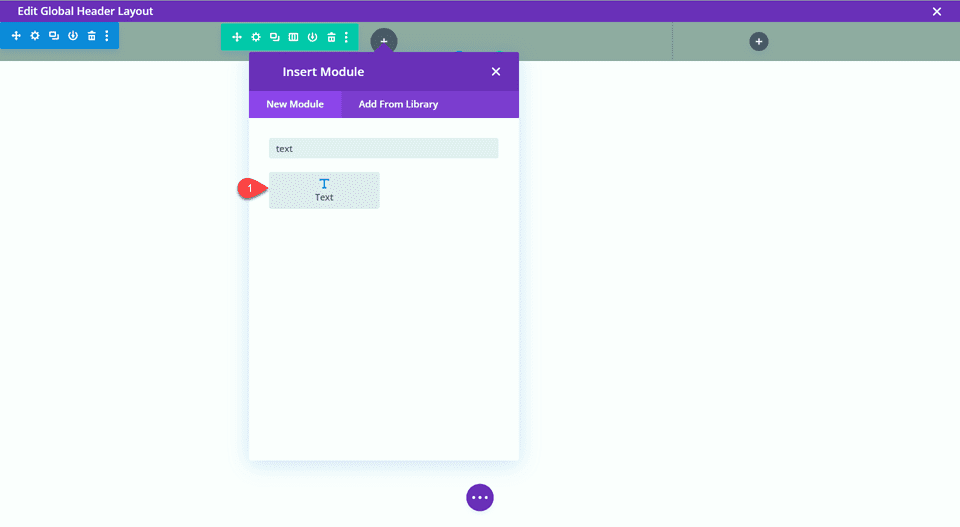Toggle save-to-library power icon in green toolbar
960x527 pixels.
click(312, 37)
